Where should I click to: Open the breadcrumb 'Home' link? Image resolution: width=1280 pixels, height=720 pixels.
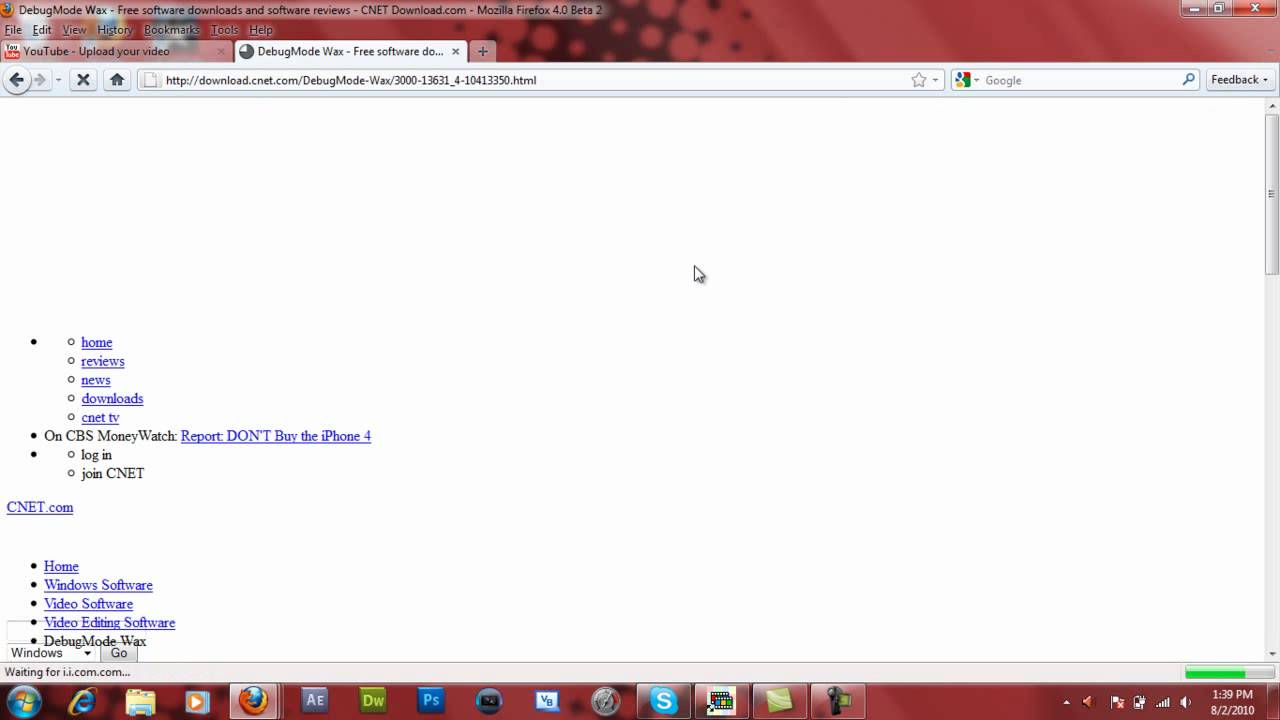point(61,566)
